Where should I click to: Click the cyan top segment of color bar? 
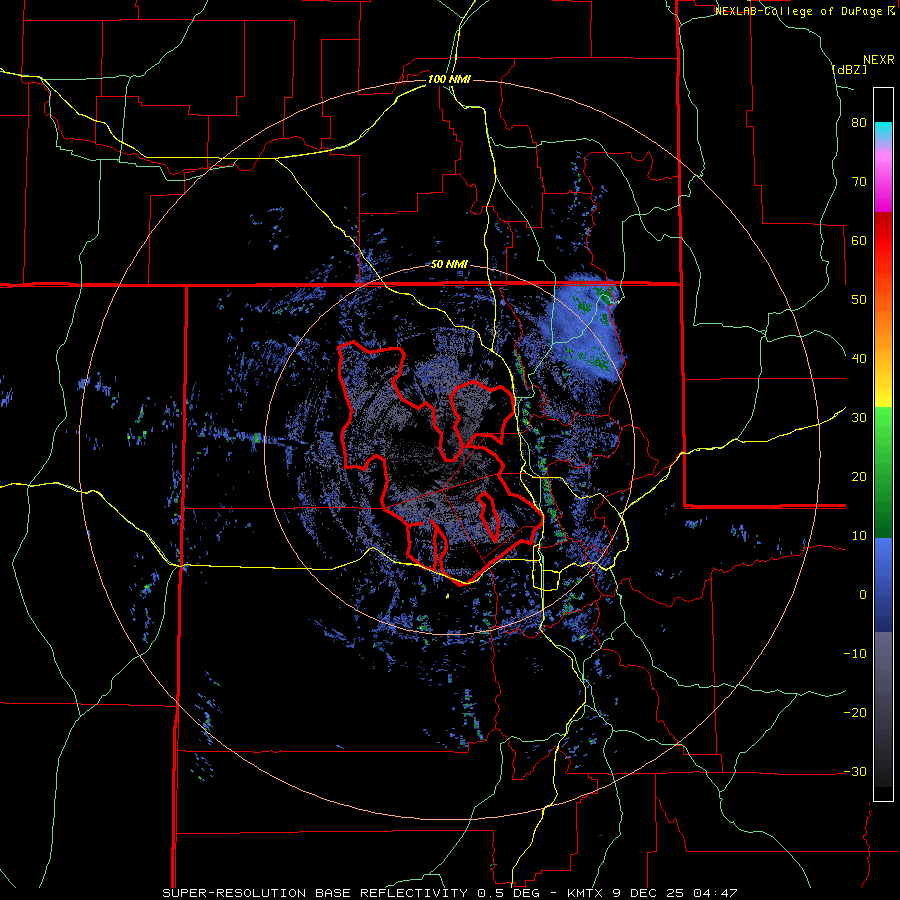tap(883, 130)
